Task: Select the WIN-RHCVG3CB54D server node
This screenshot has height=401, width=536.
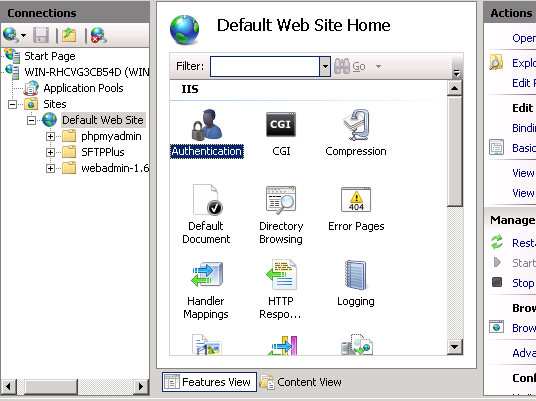Action: coord(86,72)
